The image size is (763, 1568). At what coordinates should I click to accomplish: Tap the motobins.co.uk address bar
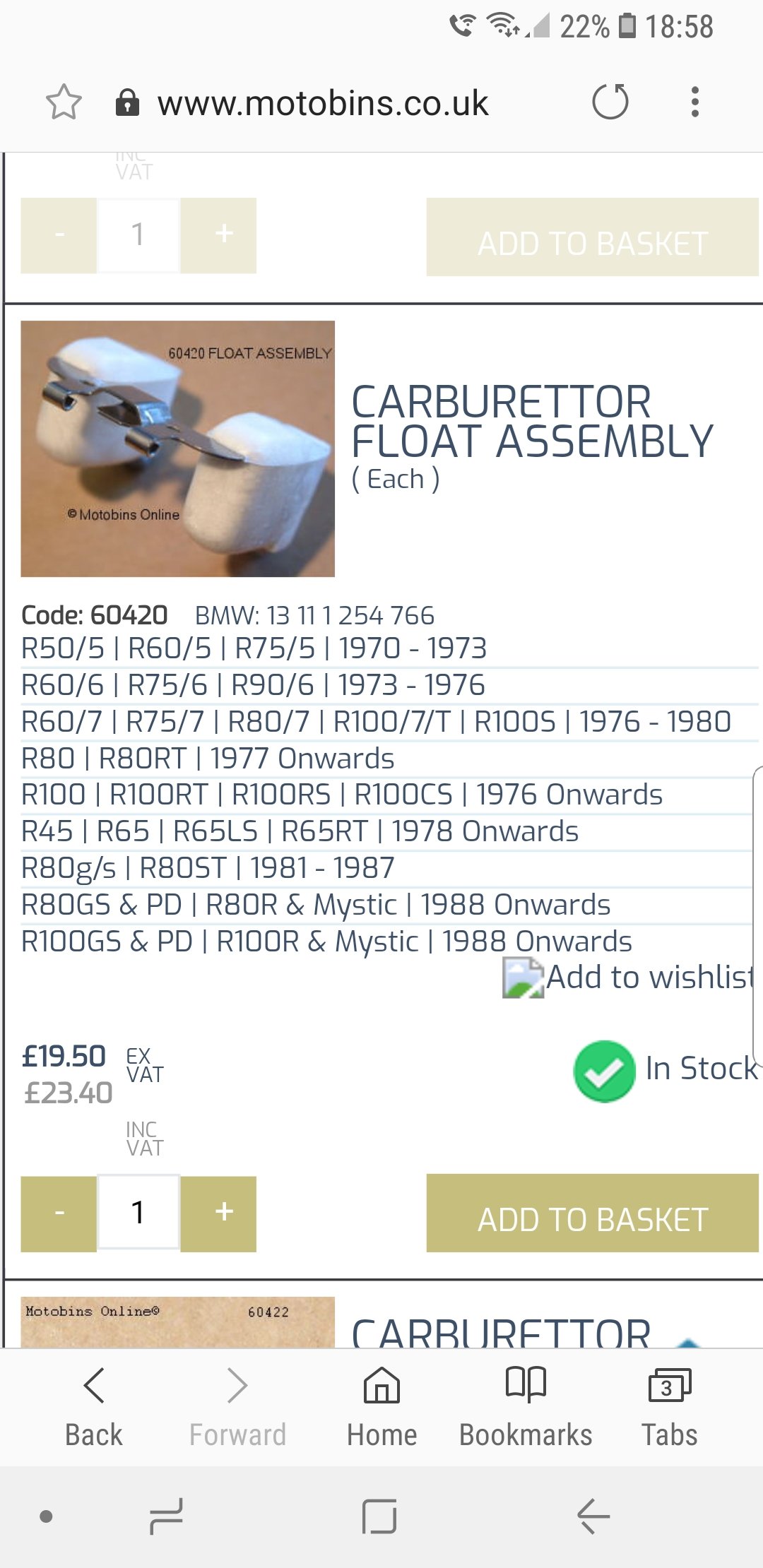click(323, 104)
